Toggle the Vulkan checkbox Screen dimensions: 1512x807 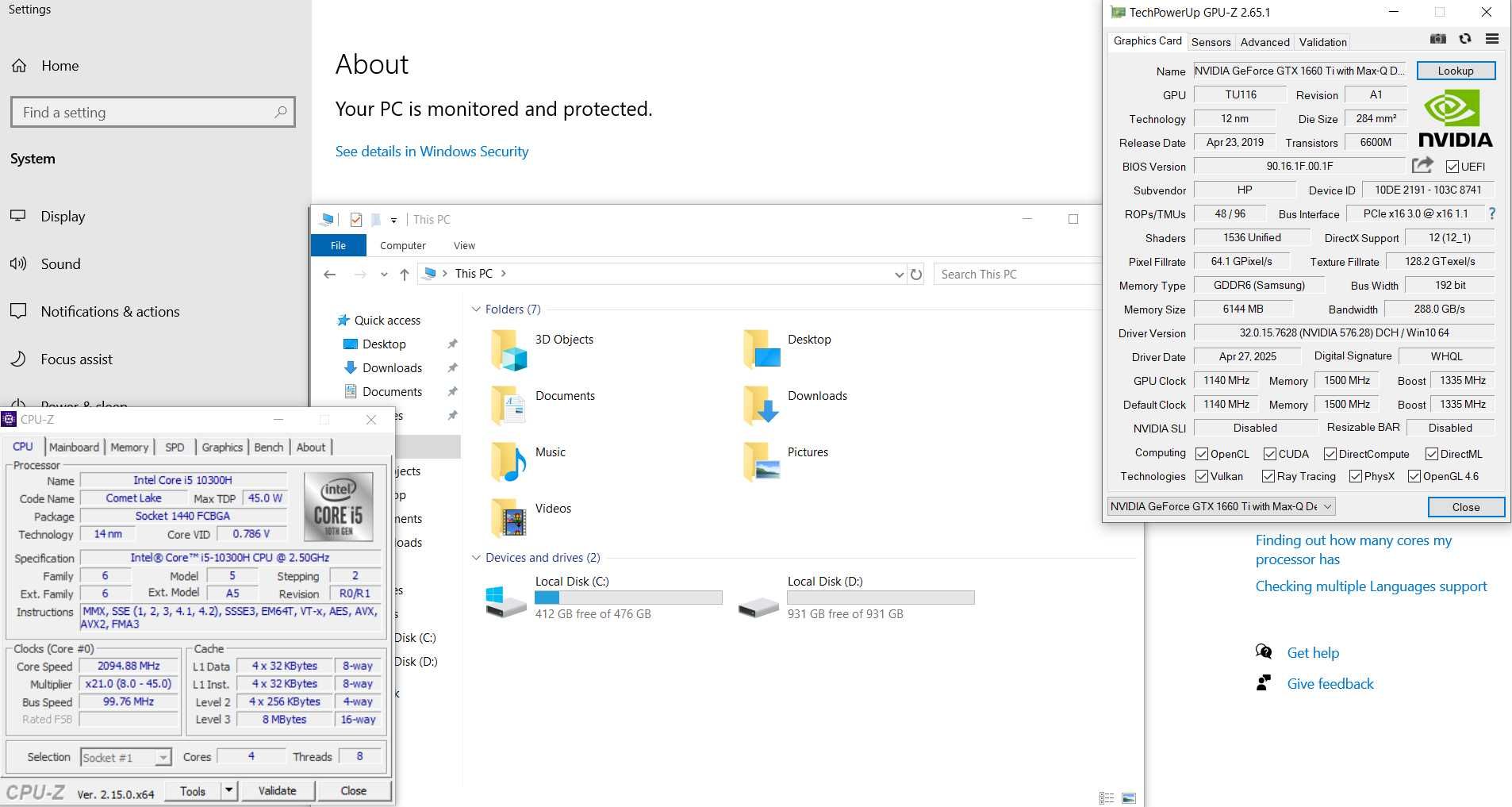1202,476
